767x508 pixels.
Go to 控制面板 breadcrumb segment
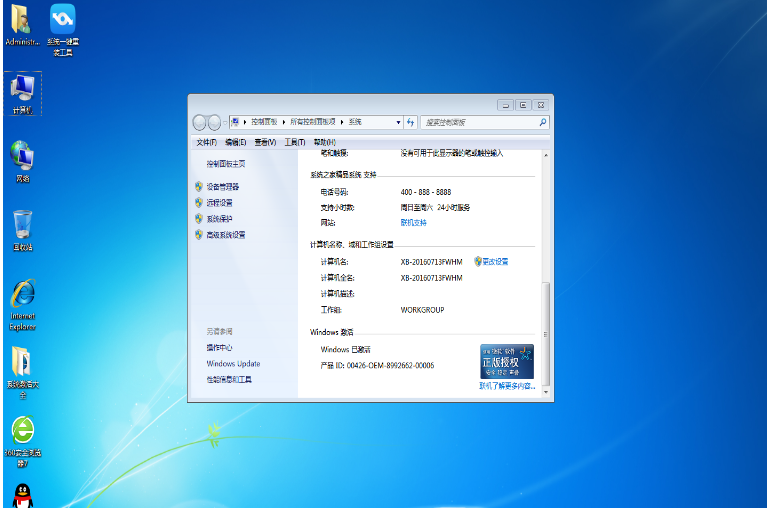tap(264, 122)
